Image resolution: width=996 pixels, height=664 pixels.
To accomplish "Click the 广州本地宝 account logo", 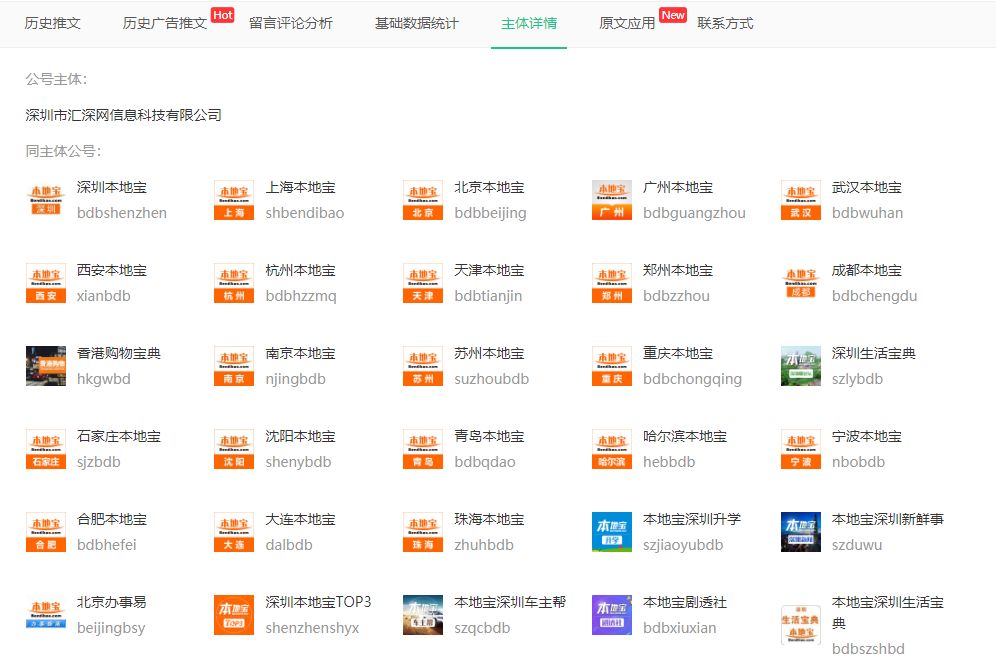I will pyautogui.click(x=612, y=200).
